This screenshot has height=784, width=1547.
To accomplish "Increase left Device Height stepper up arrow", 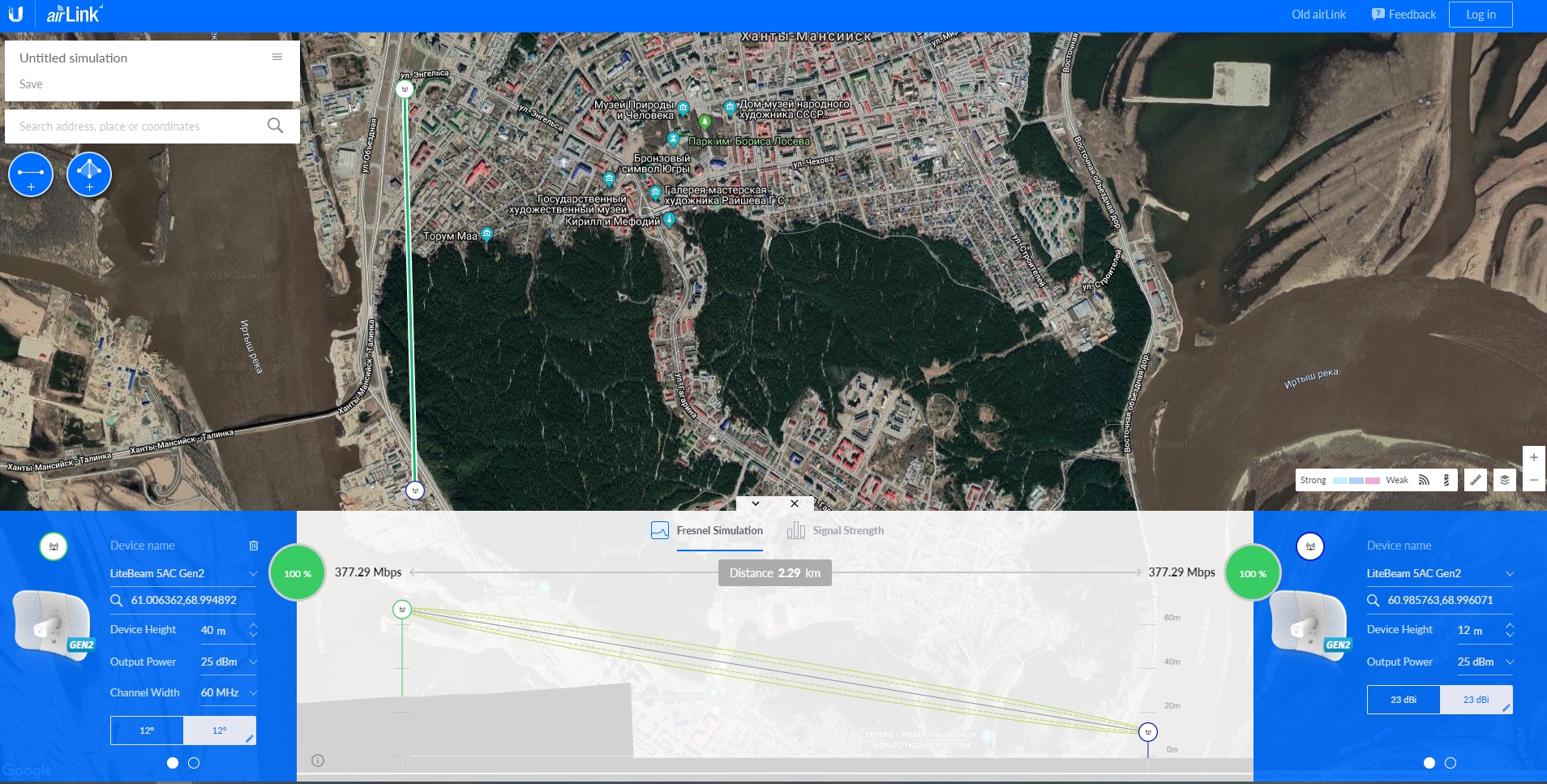I will tap(253, 625).
